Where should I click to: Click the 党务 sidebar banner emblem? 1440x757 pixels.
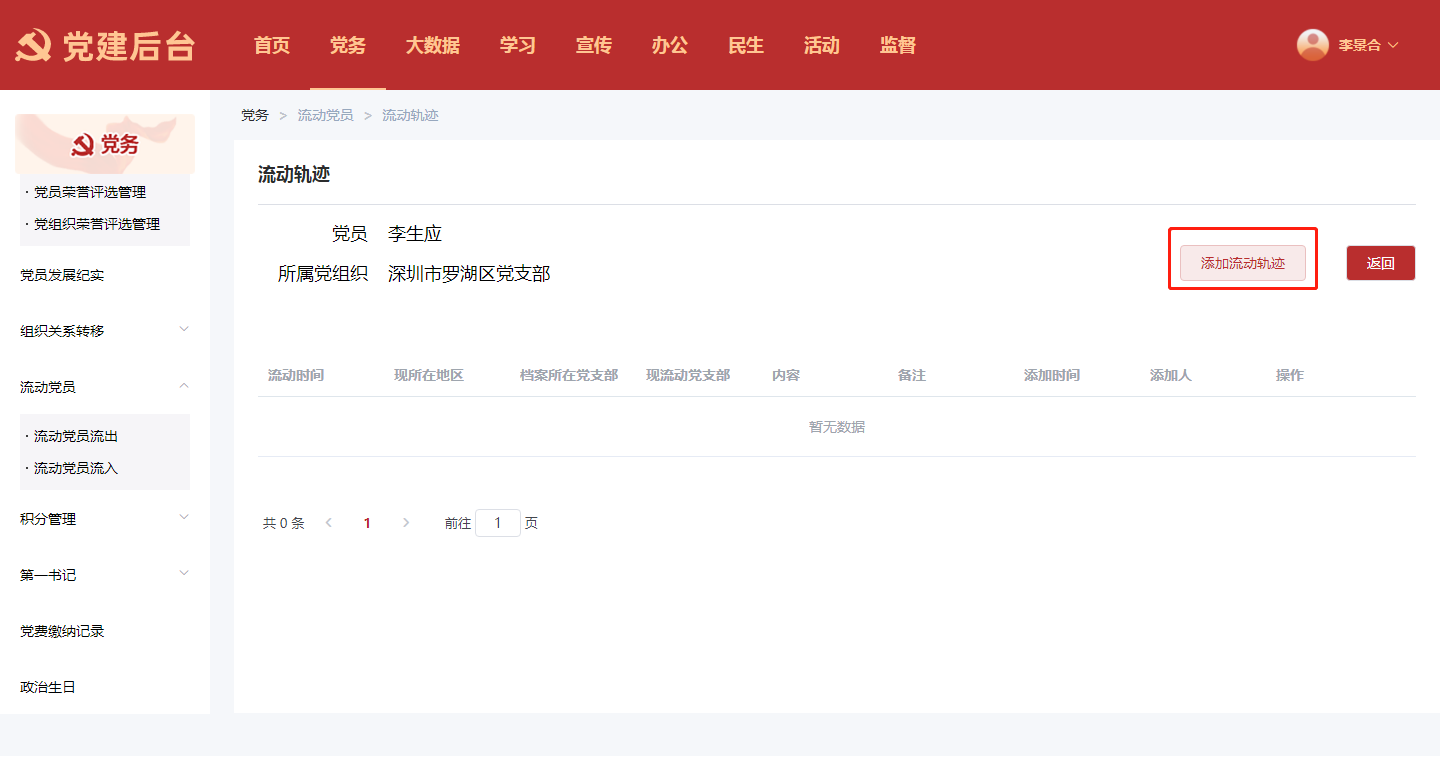tap(83, 146)
